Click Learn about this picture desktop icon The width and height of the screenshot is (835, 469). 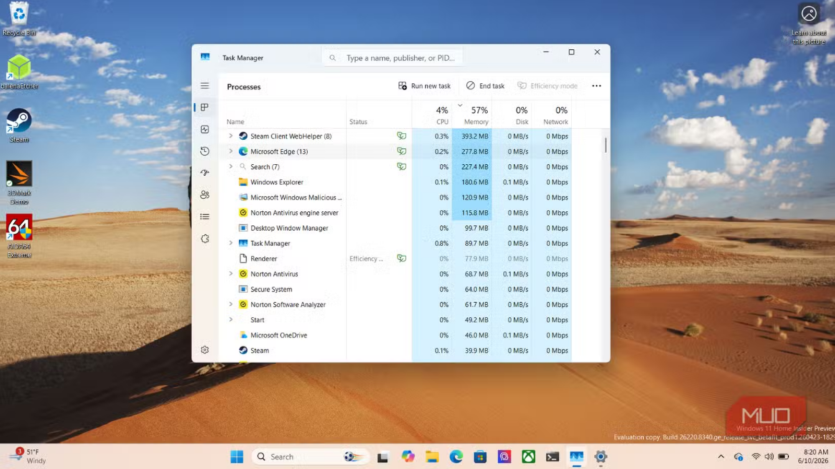[808, 24]
